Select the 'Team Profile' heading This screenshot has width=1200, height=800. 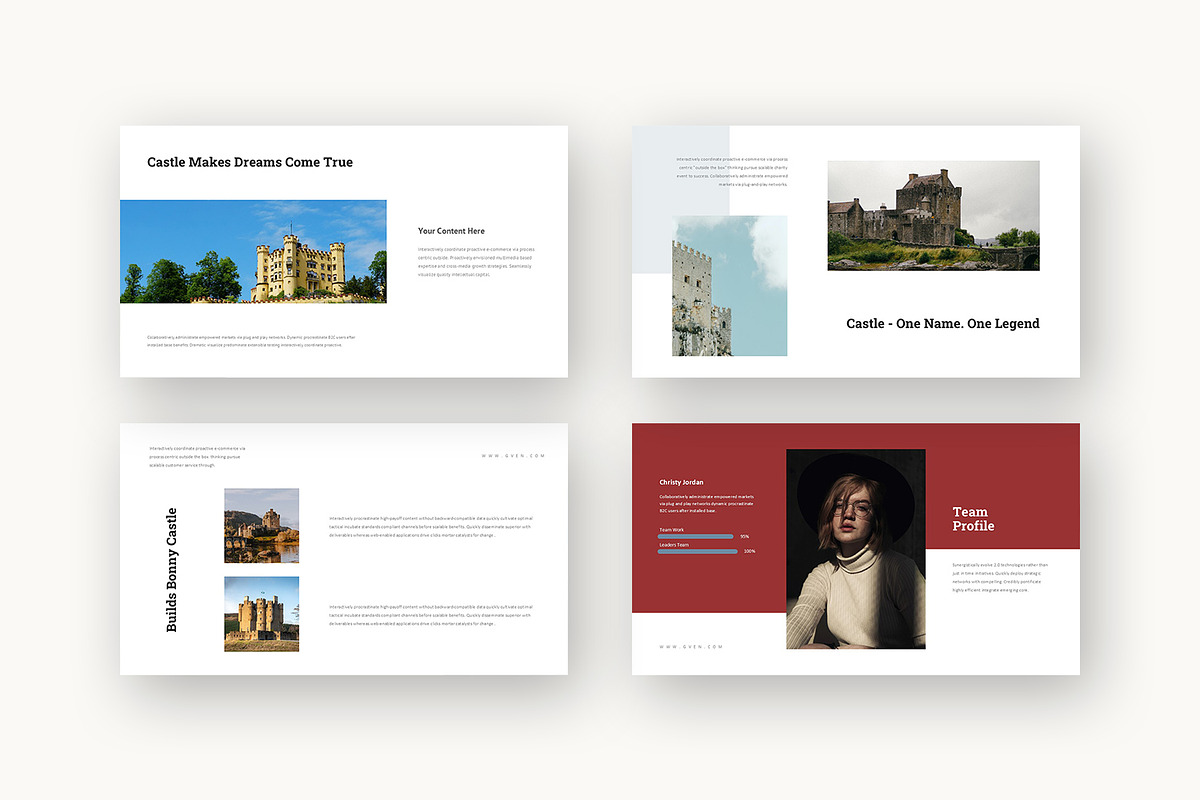pyautogui.click(x=973, y=519)
